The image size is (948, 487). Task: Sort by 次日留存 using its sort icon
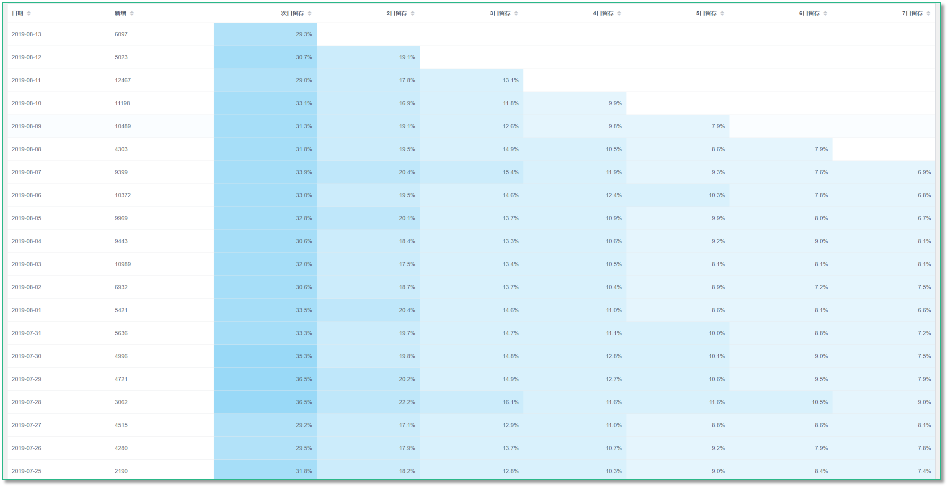310,14
